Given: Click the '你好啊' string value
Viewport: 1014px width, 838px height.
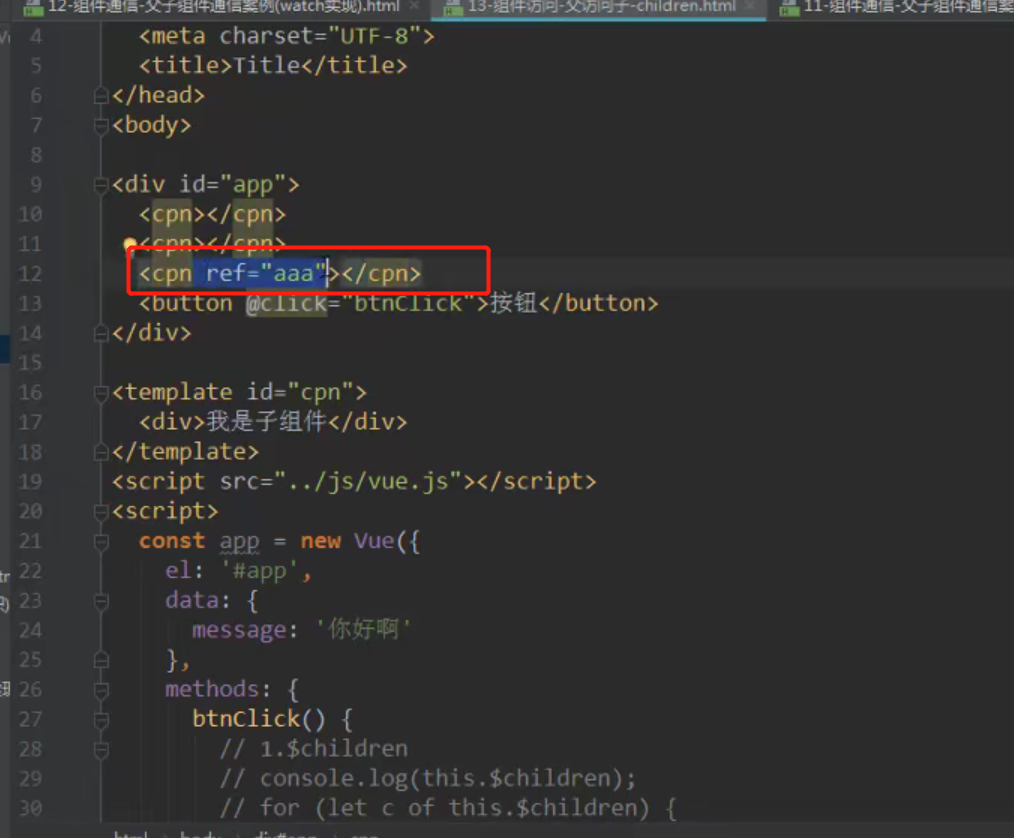Looking at the screenshot, I should (x=363, y=630).
